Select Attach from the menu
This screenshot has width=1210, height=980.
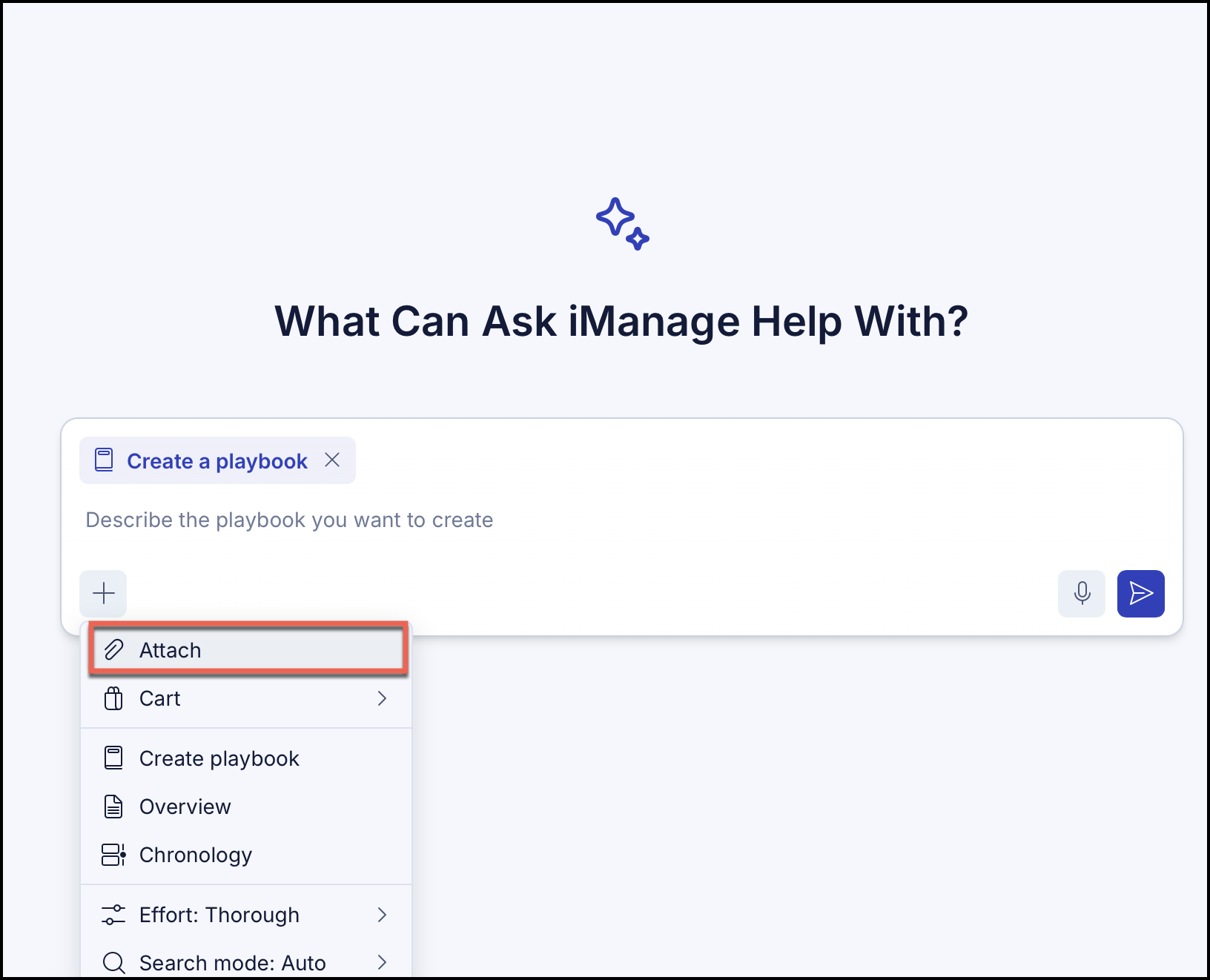click(x=248, y=649)
